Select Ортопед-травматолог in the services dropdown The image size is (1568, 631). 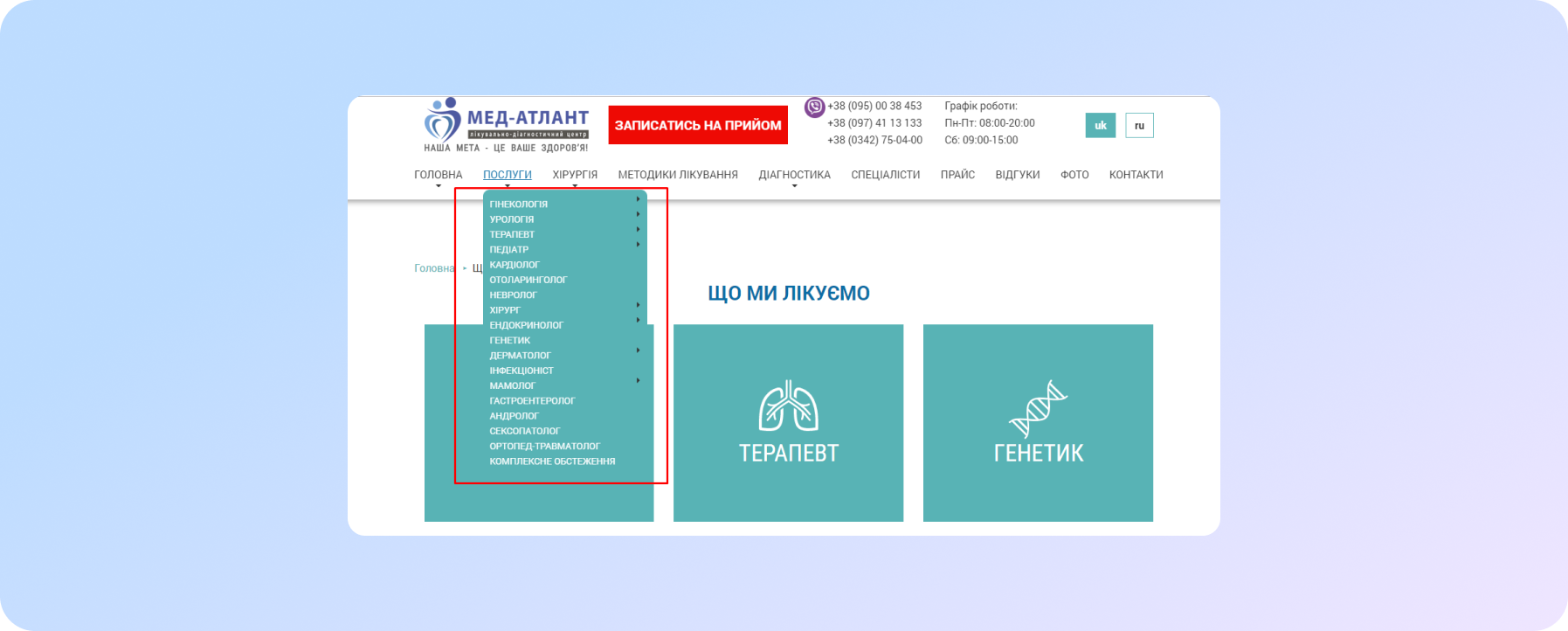tap(545, 447)
